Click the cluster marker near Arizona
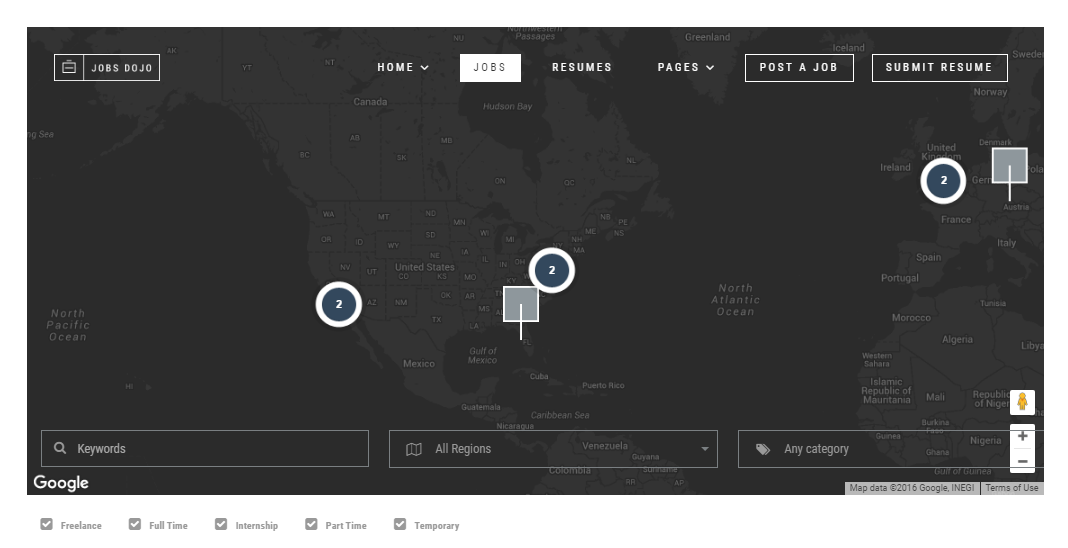The image size is (1068, 548). [x=339, y=304]
